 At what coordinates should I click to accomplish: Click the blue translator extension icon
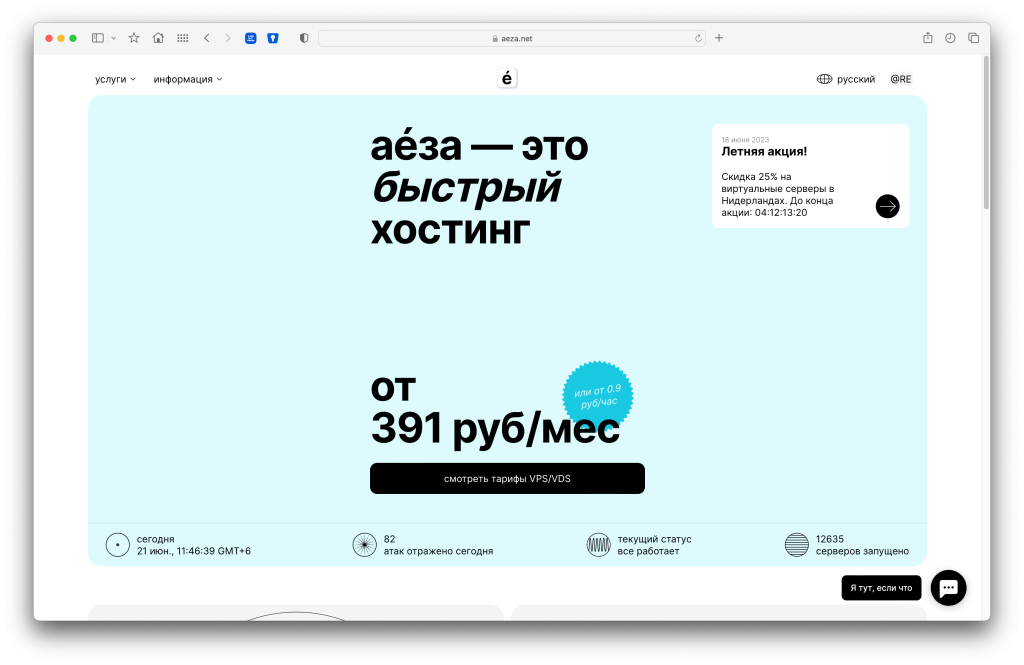[251, 38]
